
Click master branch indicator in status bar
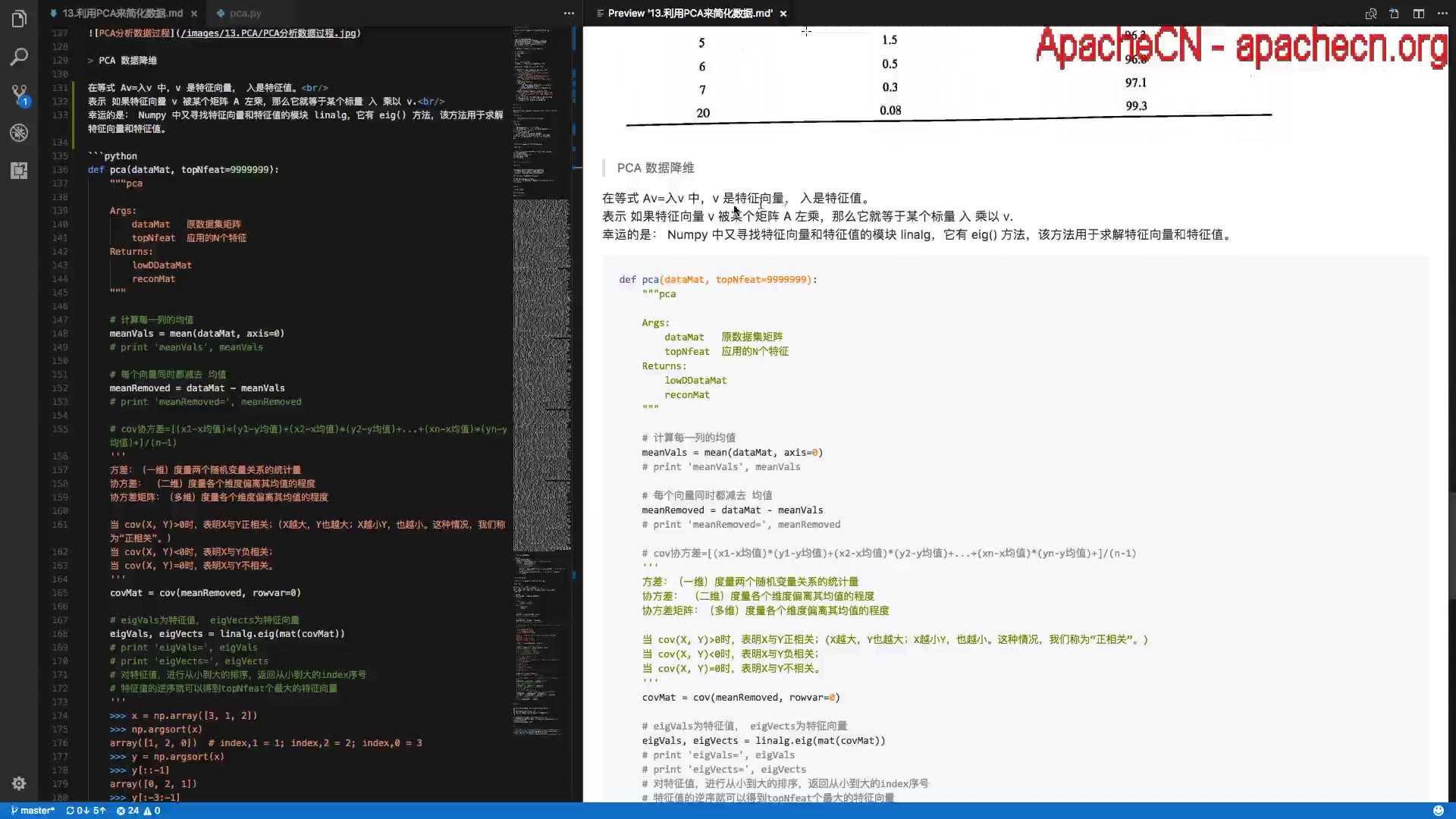[33, 811]
